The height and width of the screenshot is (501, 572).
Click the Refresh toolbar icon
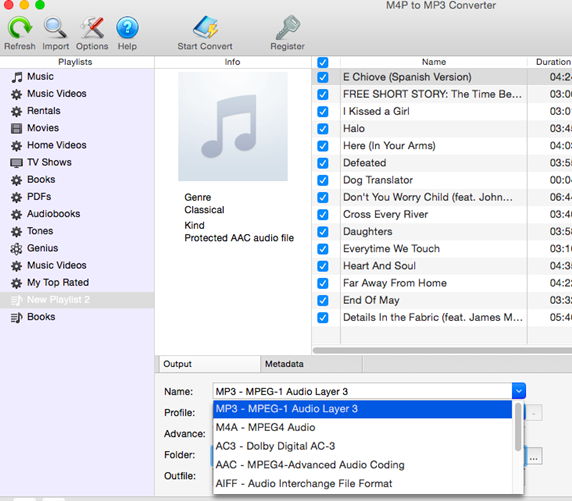(x=20, y=27)
